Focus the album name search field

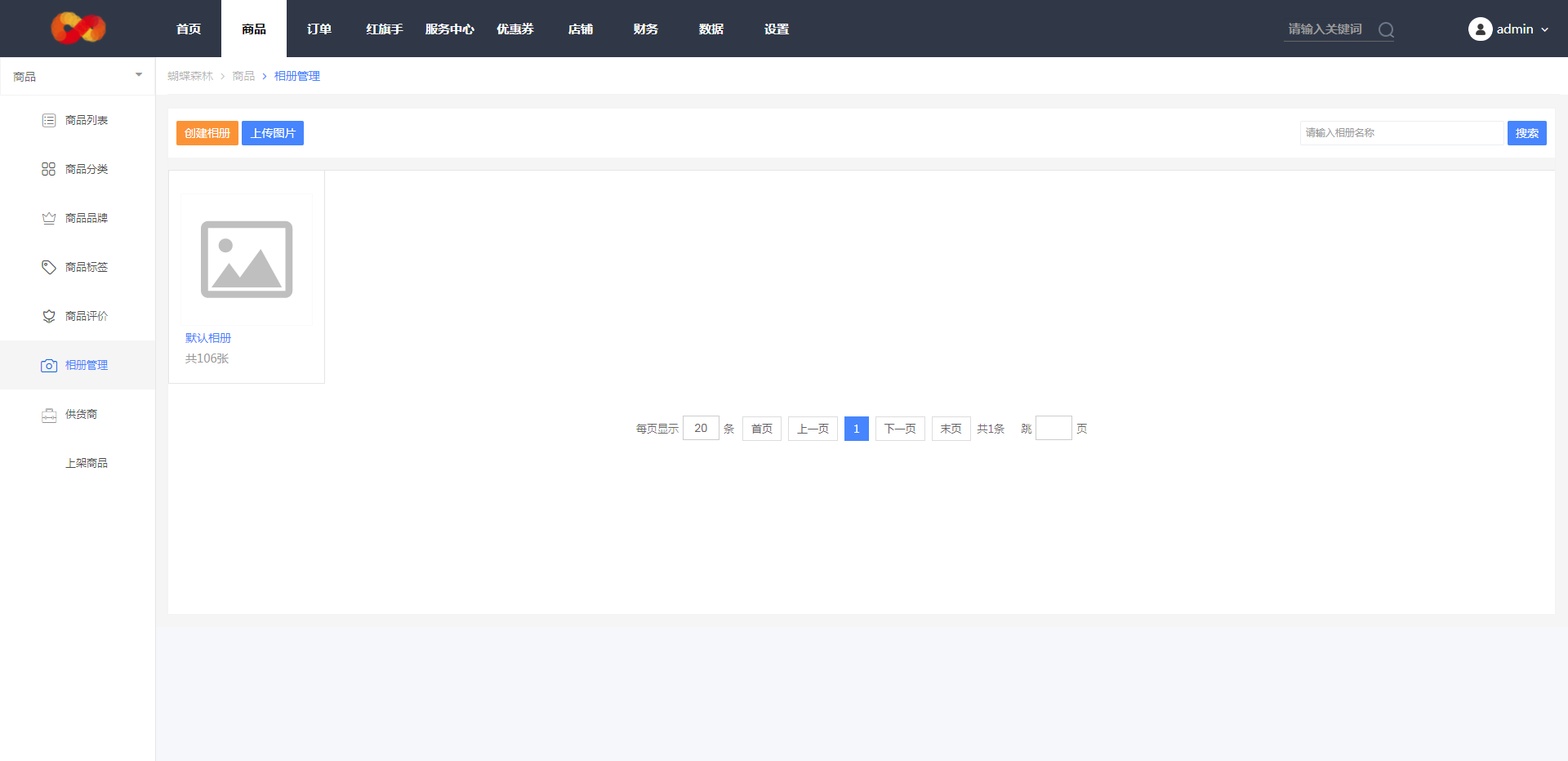1401,133
